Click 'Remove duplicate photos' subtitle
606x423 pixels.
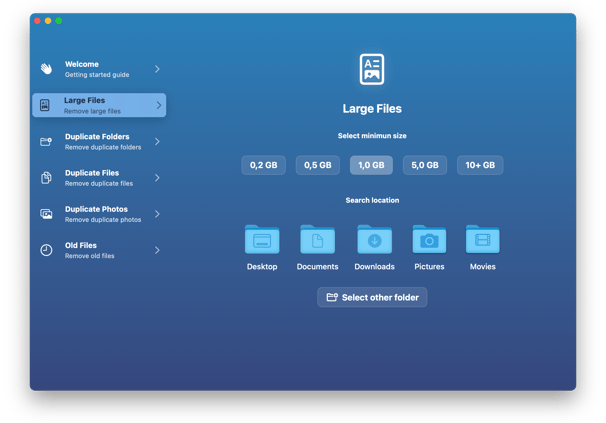click(x=103, y=220)
